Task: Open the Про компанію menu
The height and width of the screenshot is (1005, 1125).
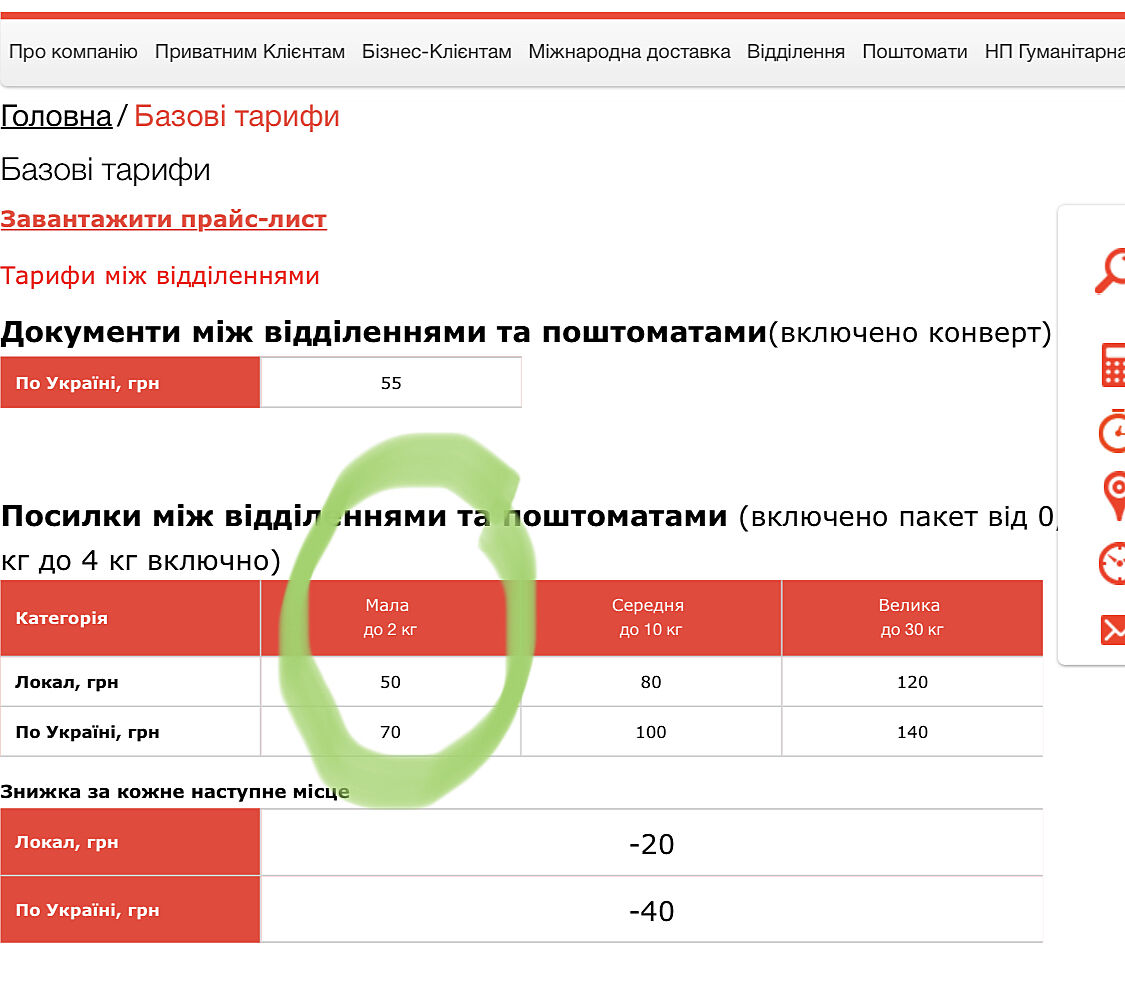Action: (x=73, y=52)
